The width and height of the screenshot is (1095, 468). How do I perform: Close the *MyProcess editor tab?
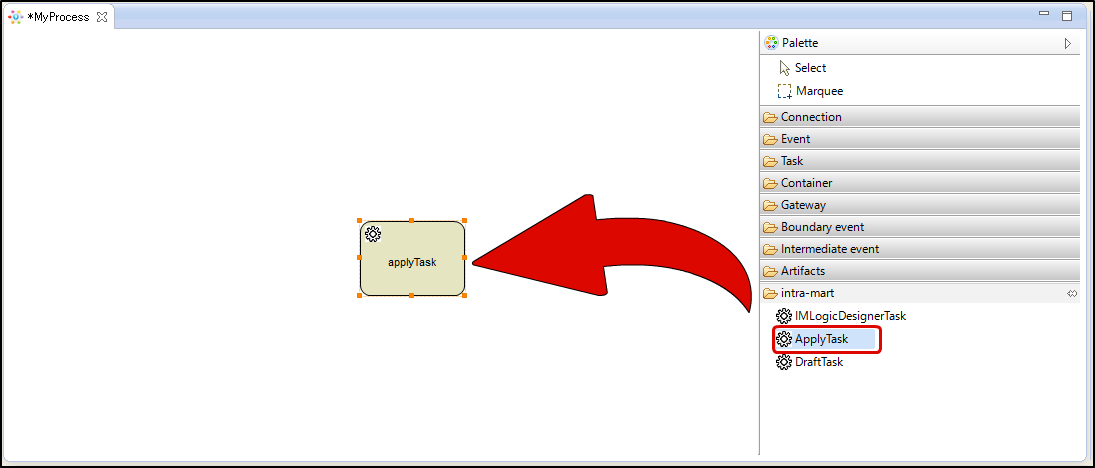point(102,17)
